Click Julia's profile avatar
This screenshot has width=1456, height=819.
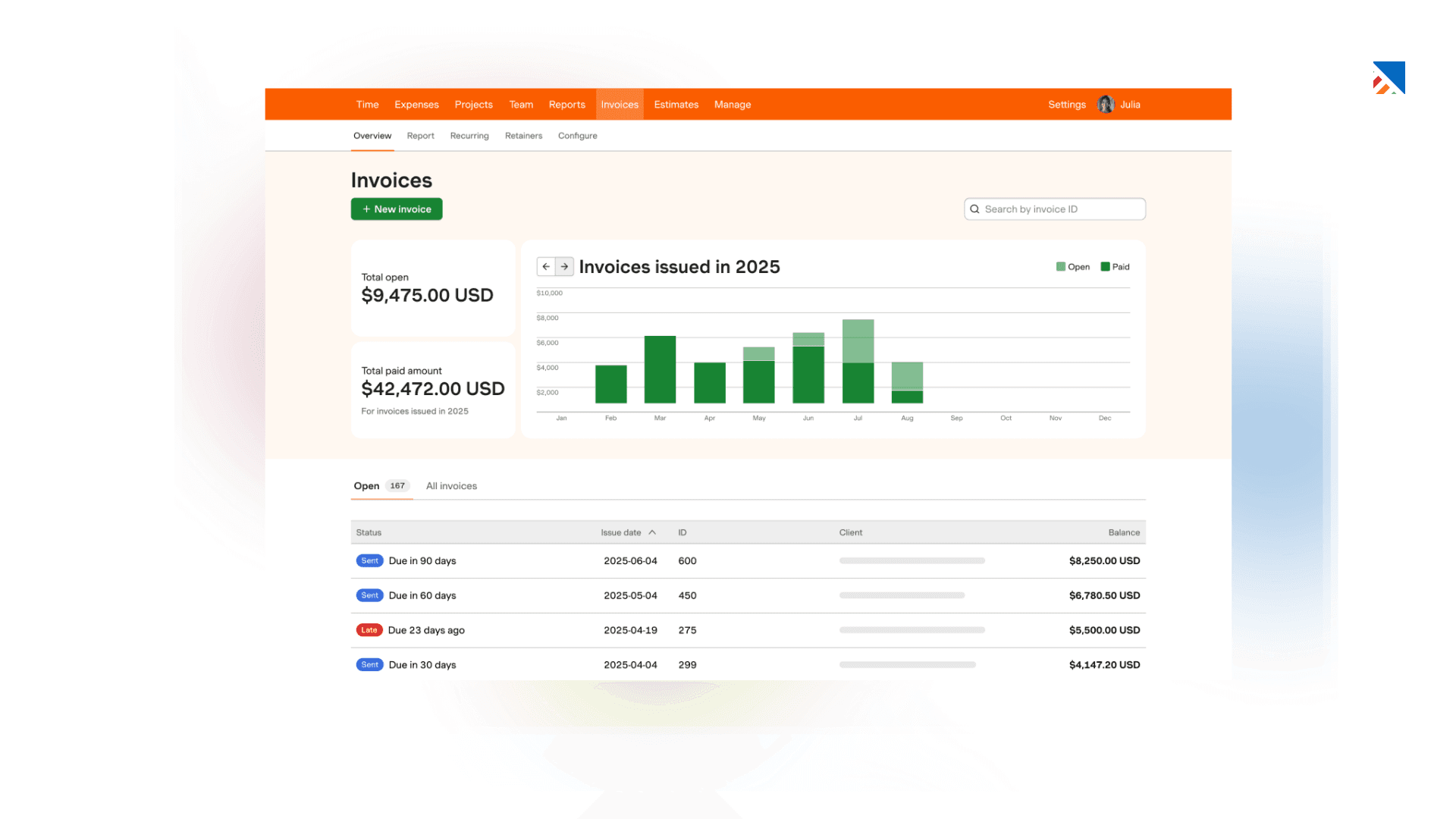point(1106,105)
